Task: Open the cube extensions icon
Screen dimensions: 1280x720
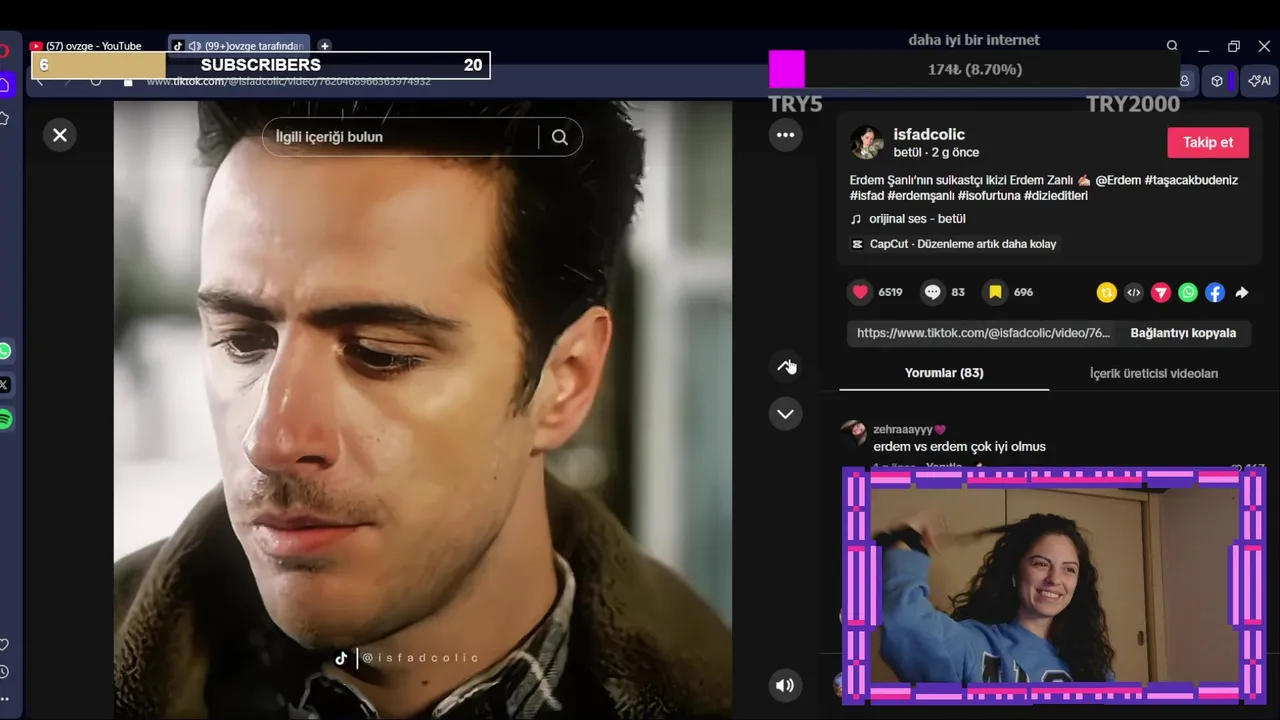Action: (1217, 81)
